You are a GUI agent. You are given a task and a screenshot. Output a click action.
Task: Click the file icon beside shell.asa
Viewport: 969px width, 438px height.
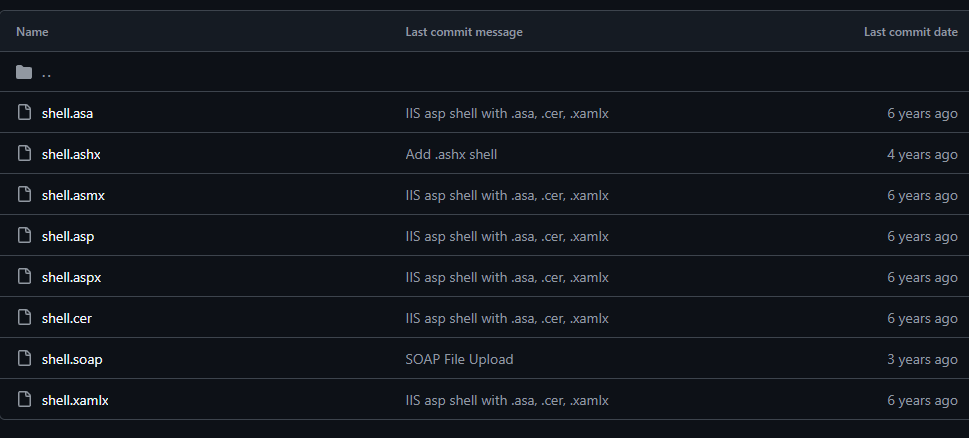(24, 112)
